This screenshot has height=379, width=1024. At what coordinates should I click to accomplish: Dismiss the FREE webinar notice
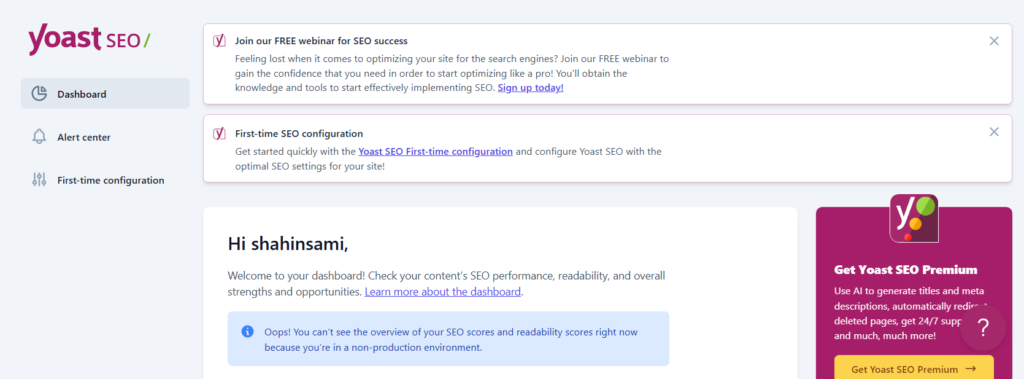[x=994, y=41]
